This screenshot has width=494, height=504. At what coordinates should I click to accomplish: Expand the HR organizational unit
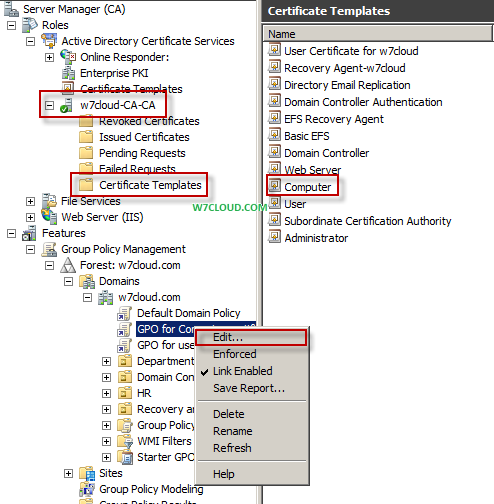106,393
